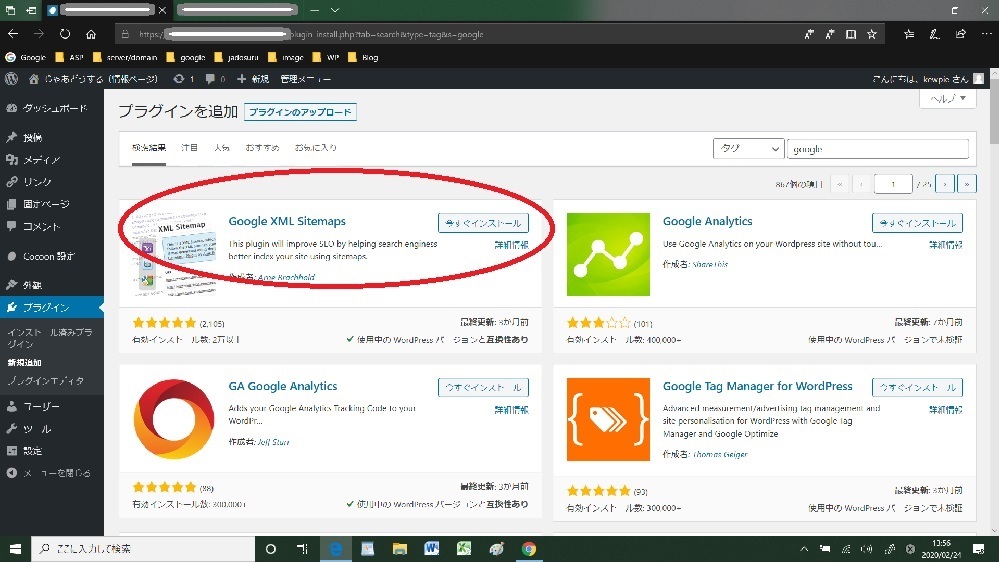Install the Google XML Sitemaps plugin
Image resolution: width=999 pixels, height=562 pixels.
[x=483, y=222]
